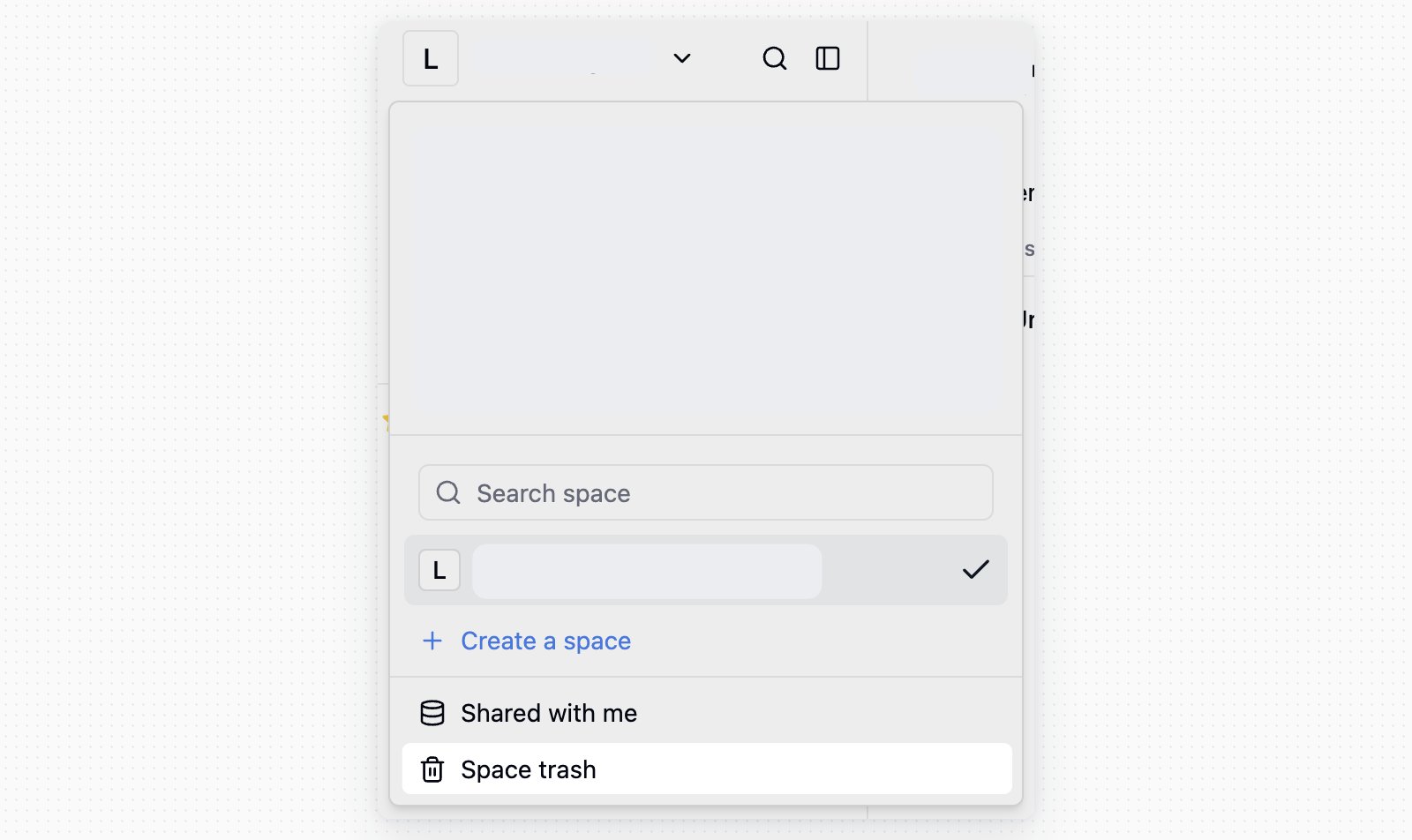Click Create a space link

click(546, 641)
